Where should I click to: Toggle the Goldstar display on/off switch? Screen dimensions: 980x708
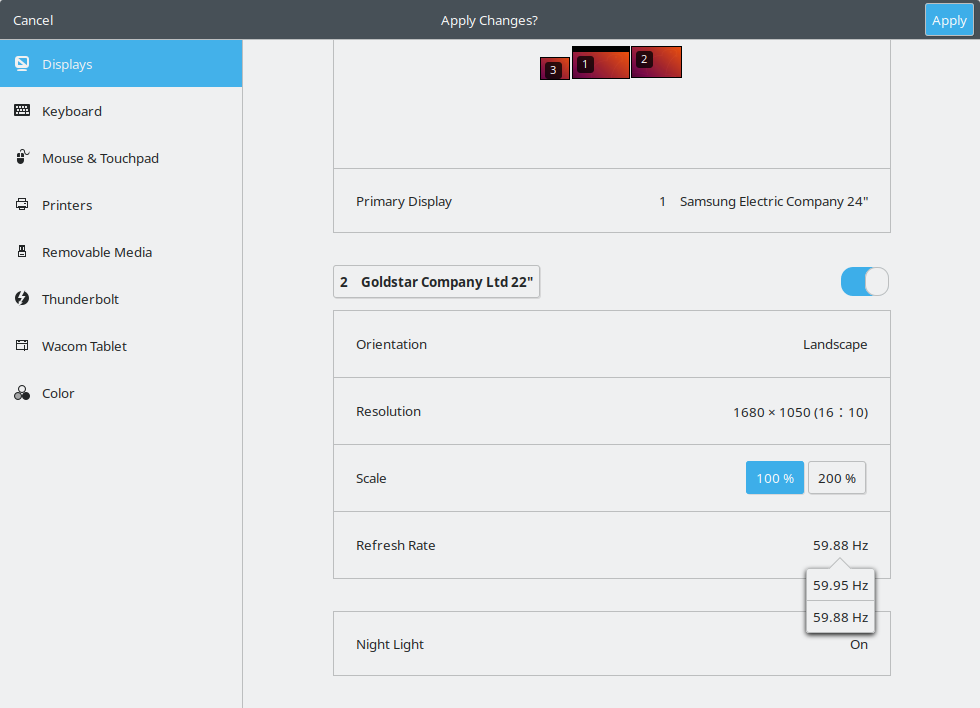[864, 281]
